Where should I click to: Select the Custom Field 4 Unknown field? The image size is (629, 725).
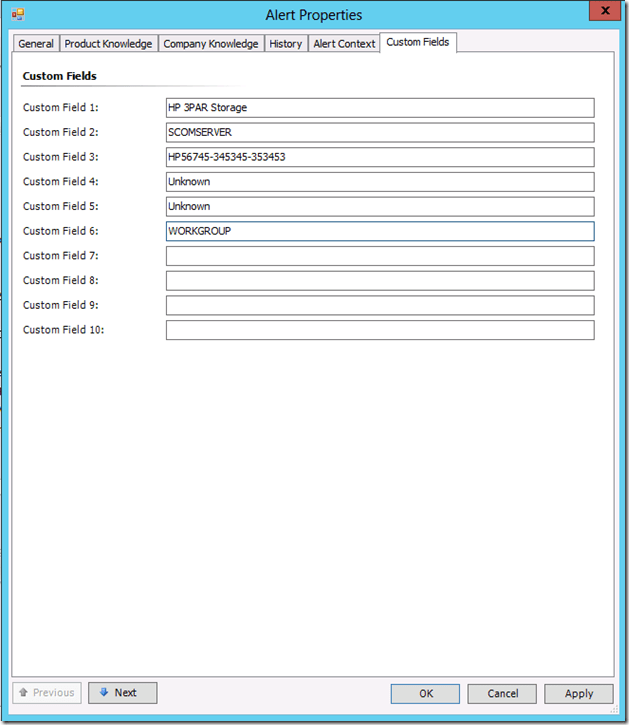[380, 182]
